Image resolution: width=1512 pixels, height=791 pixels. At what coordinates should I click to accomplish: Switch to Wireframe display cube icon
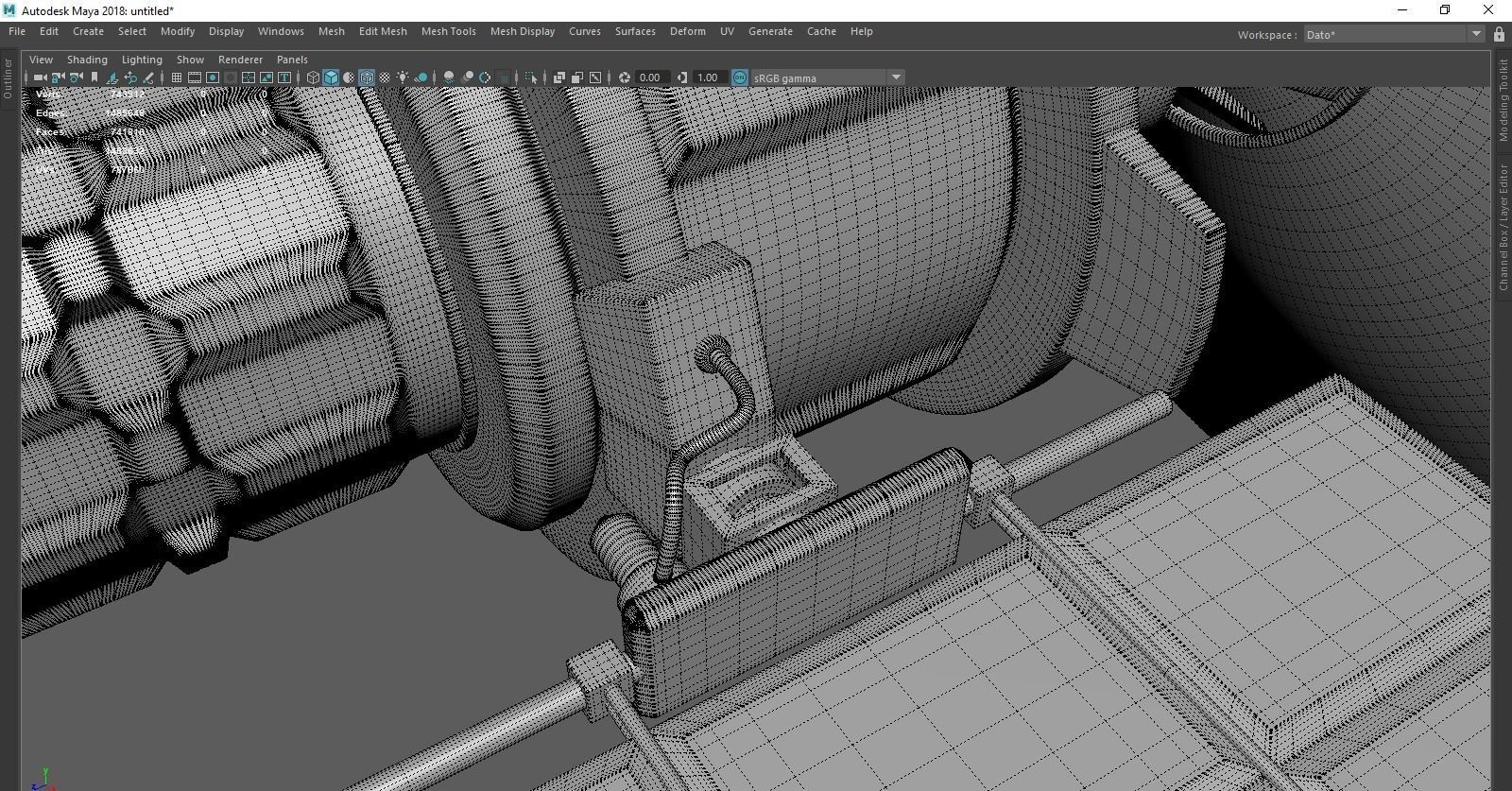tap(313, 77)
